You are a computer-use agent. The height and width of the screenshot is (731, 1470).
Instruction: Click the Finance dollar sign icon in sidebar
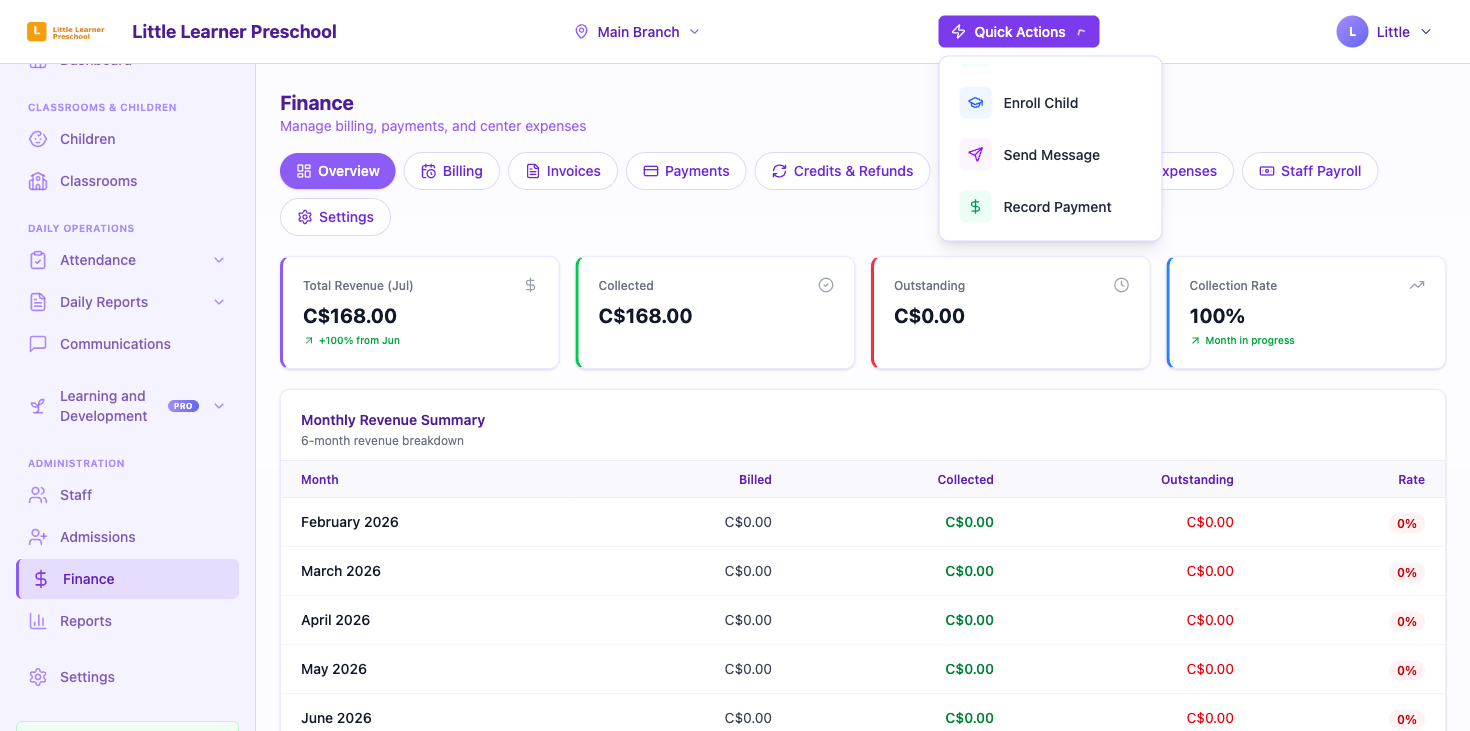[x=41, y=579]
